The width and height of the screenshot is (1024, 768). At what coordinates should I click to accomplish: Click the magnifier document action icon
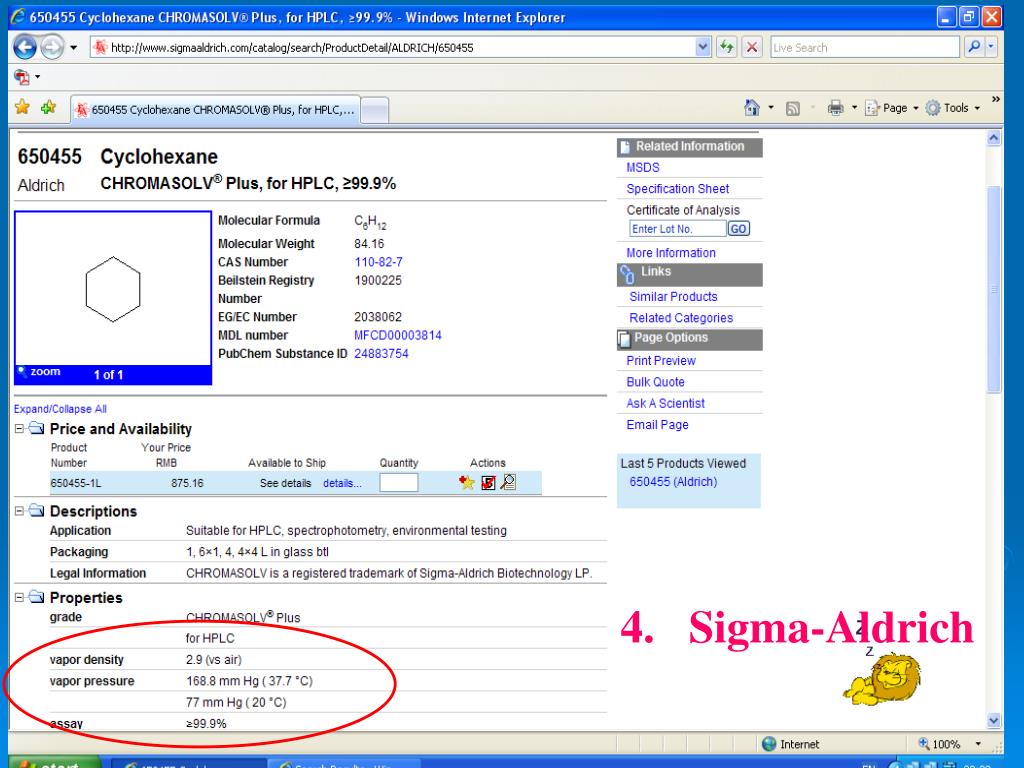pos(508,483)
